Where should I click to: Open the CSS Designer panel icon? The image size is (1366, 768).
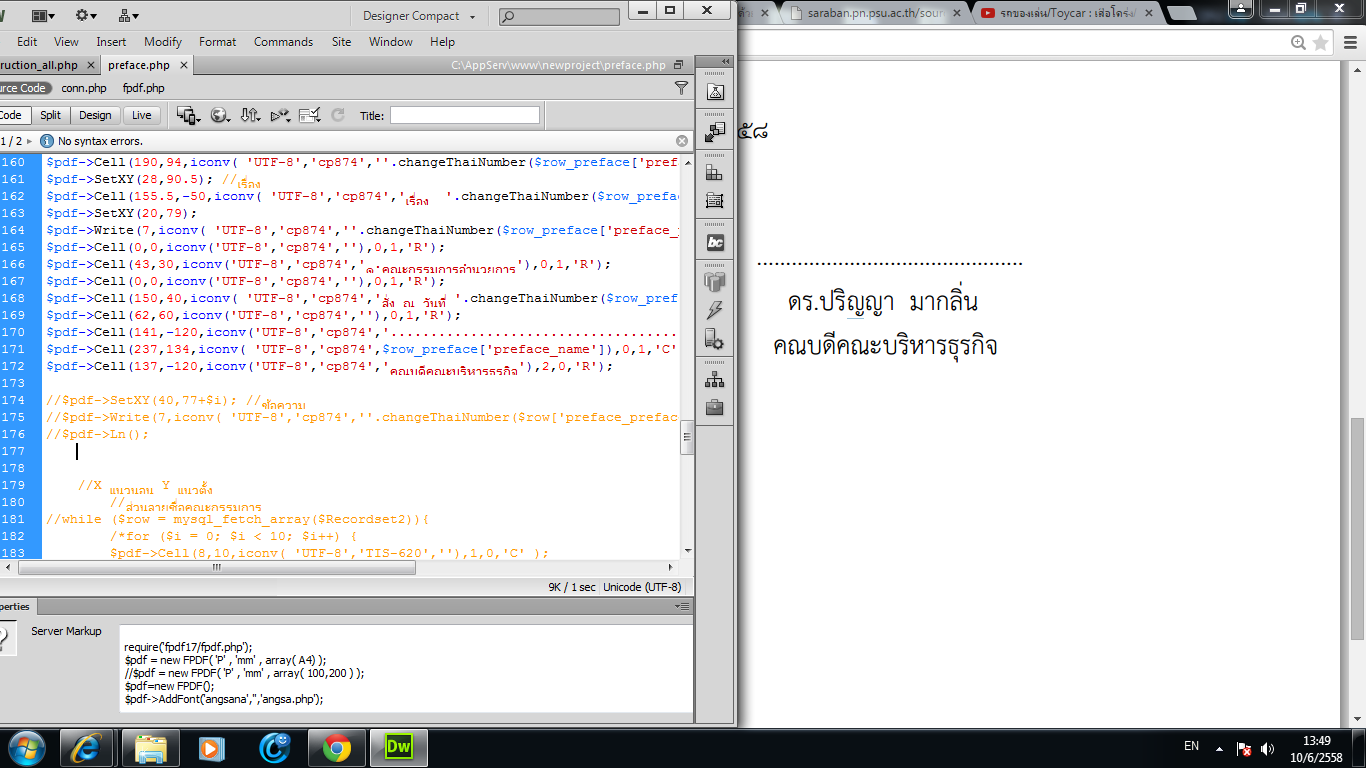[714, 173]
